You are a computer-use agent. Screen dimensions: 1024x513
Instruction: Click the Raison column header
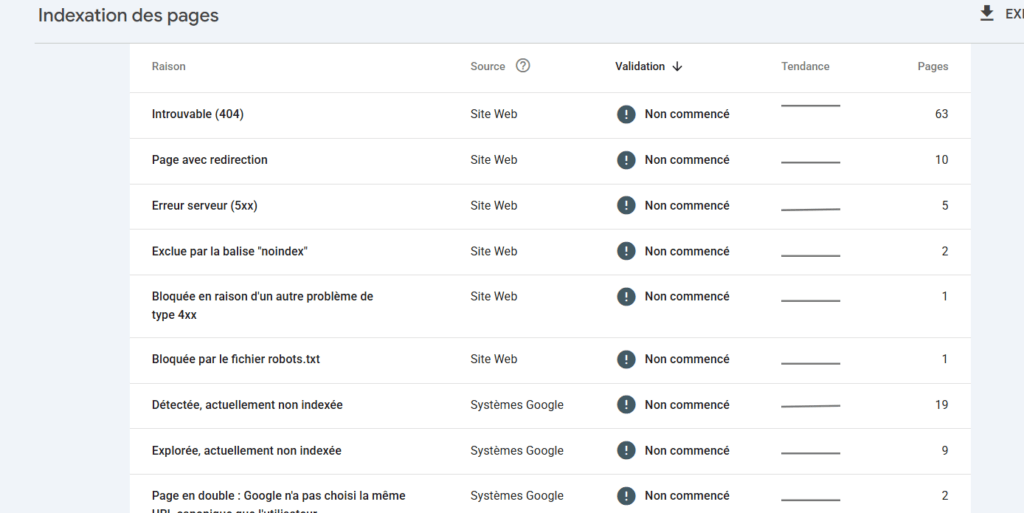(168, 67)
